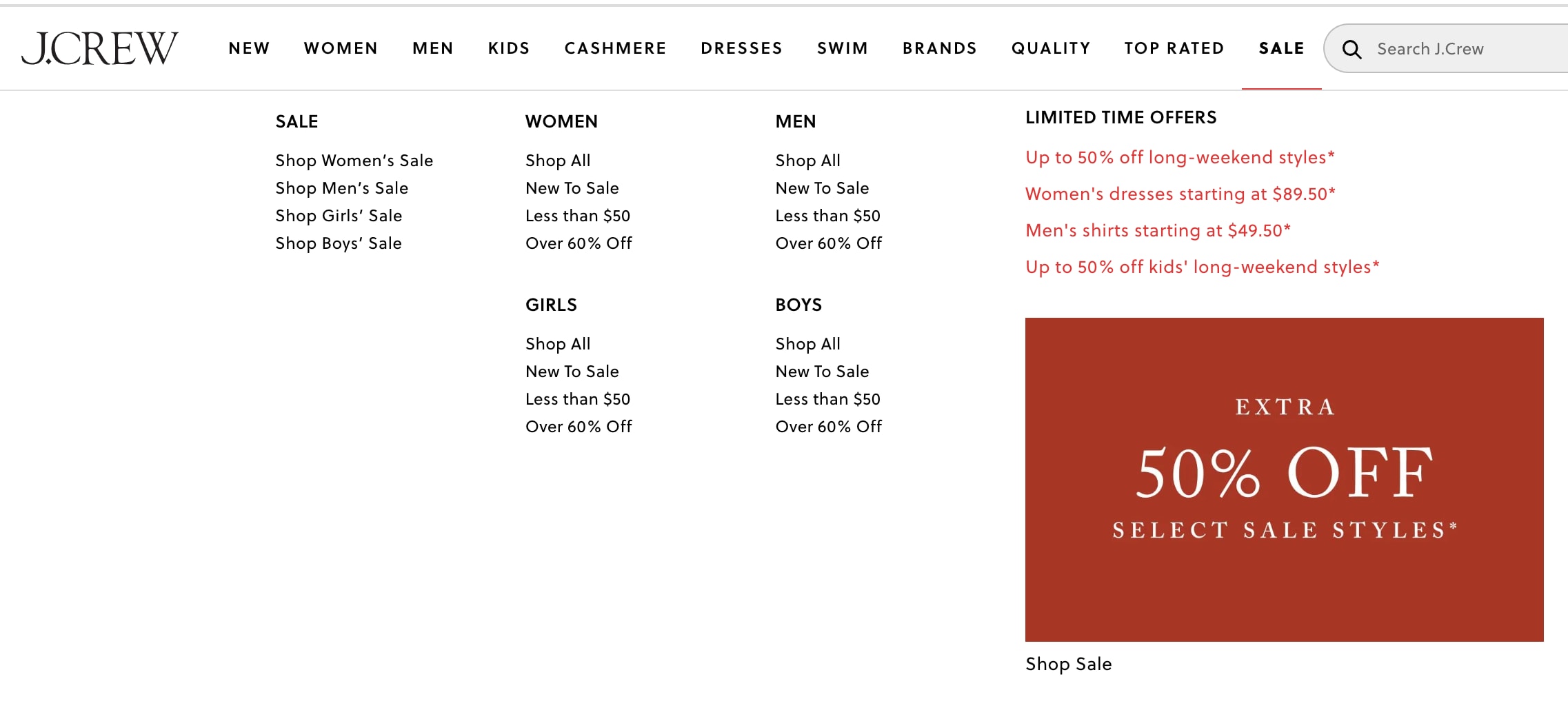Open the WOMEN navigation menu
Image resolution: width=1568 pixels, height=710 pixels.
tap(341, 48)
